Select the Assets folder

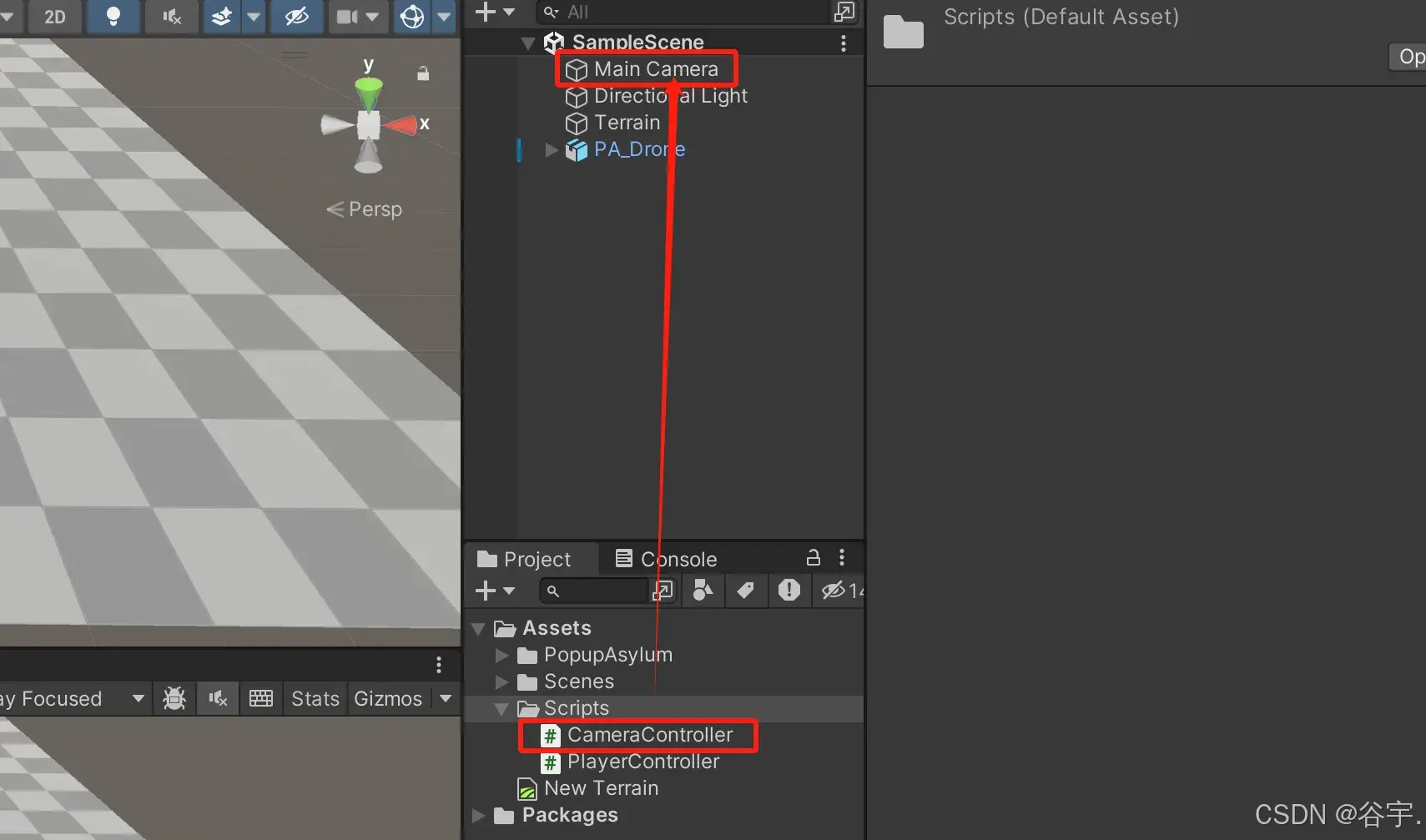pos(542,628)
